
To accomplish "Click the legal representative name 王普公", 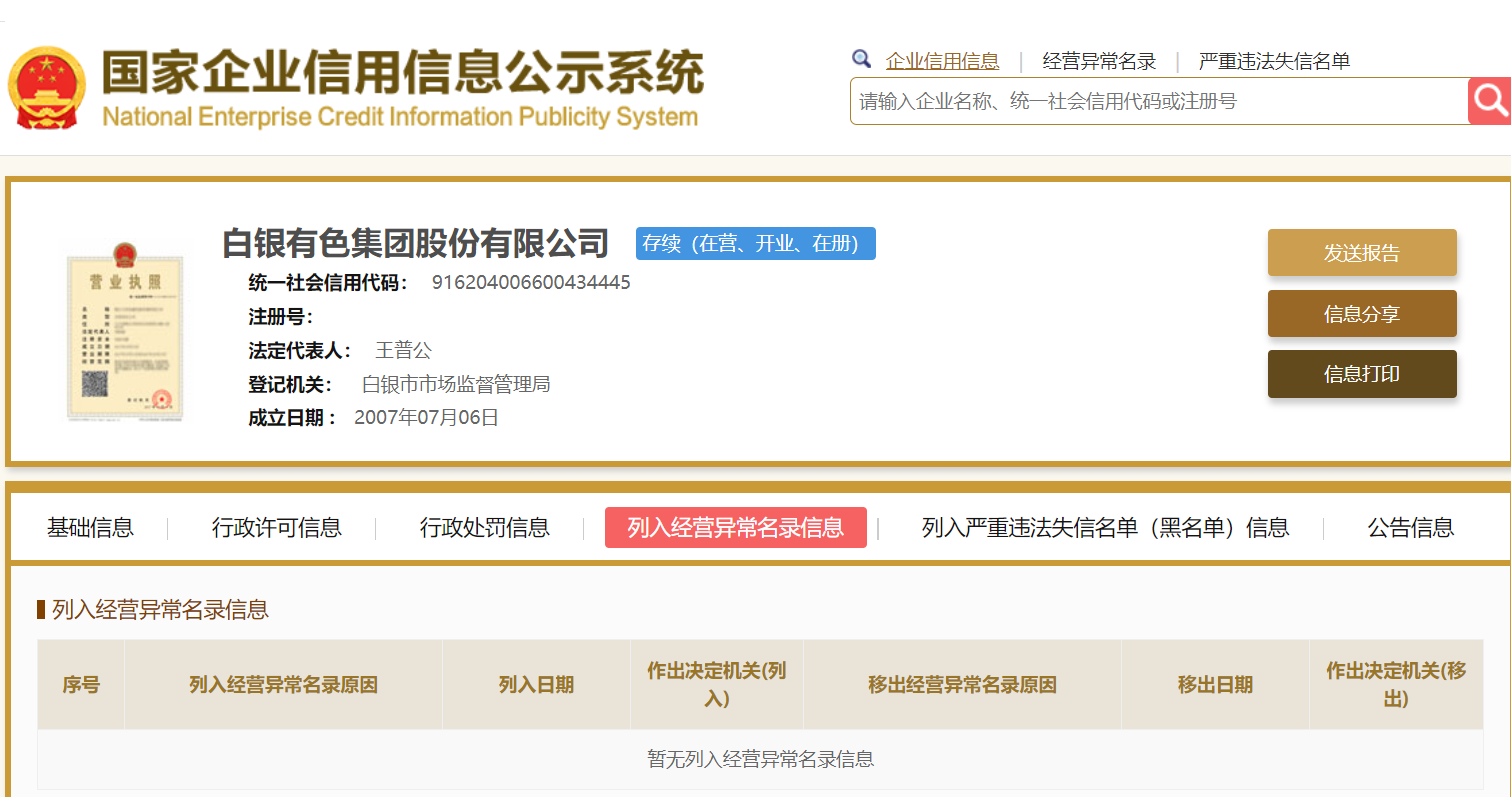I will (x=404, y=350).
